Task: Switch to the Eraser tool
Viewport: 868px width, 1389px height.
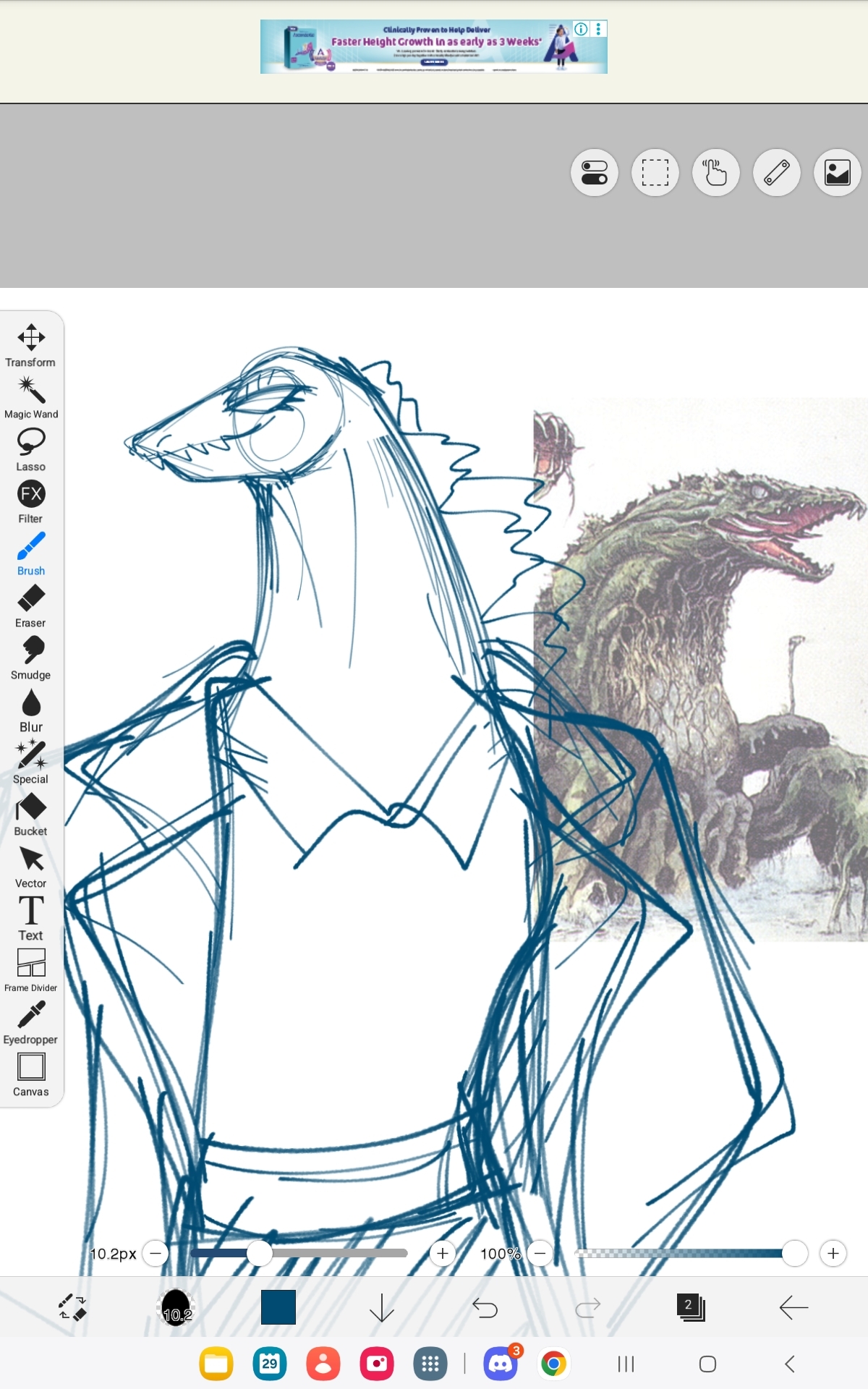Action: (x=31, y=606)
